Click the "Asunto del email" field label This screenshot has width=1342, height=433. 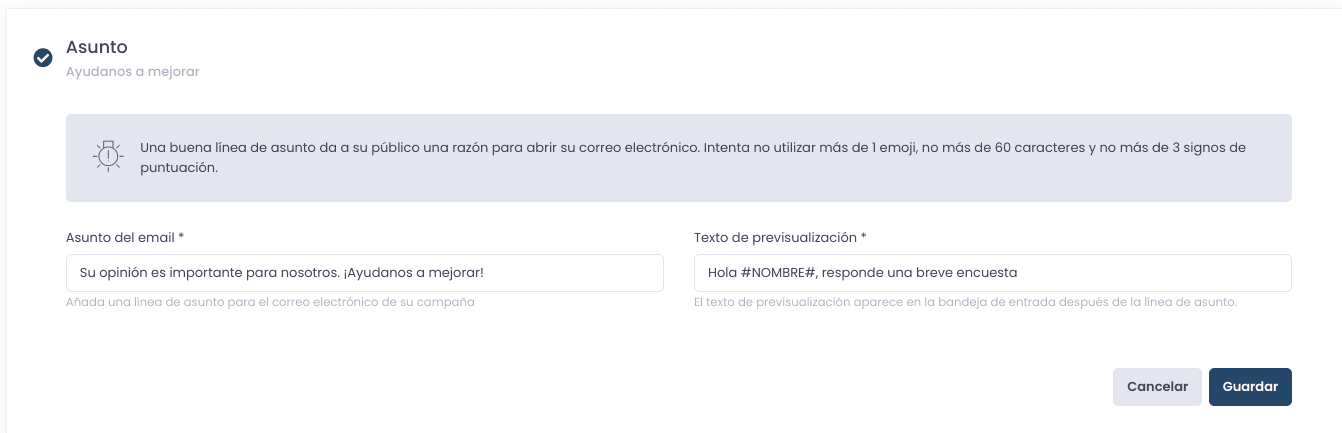(120, 238)
